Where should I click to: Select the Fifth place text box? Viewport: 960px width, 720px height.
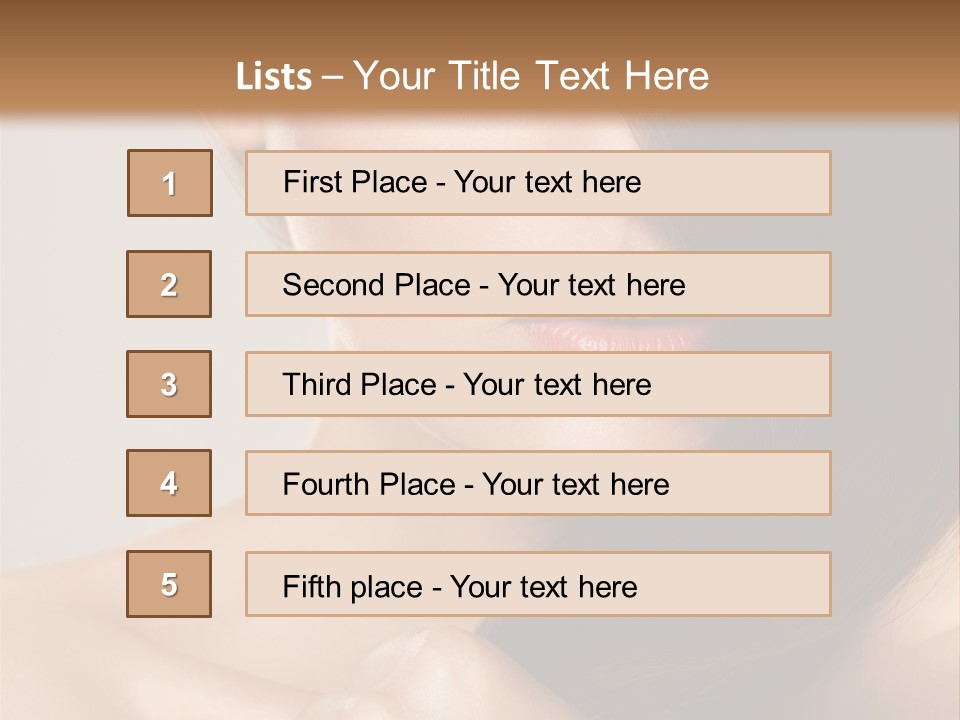(x=538, y=584)
